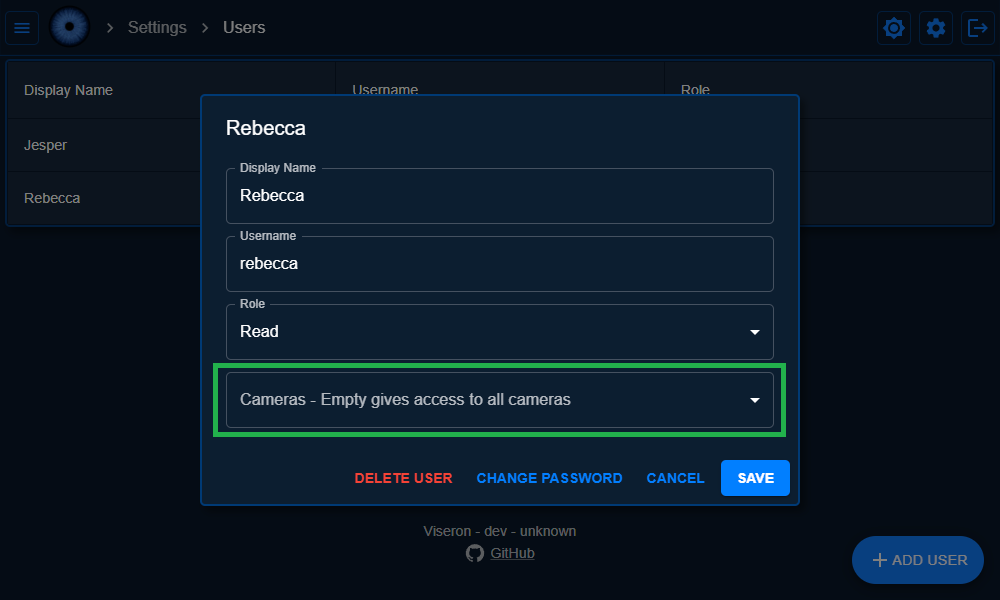Click the logout icon
This screenshot has width=1000, height=600.
(x=977, y=28)
